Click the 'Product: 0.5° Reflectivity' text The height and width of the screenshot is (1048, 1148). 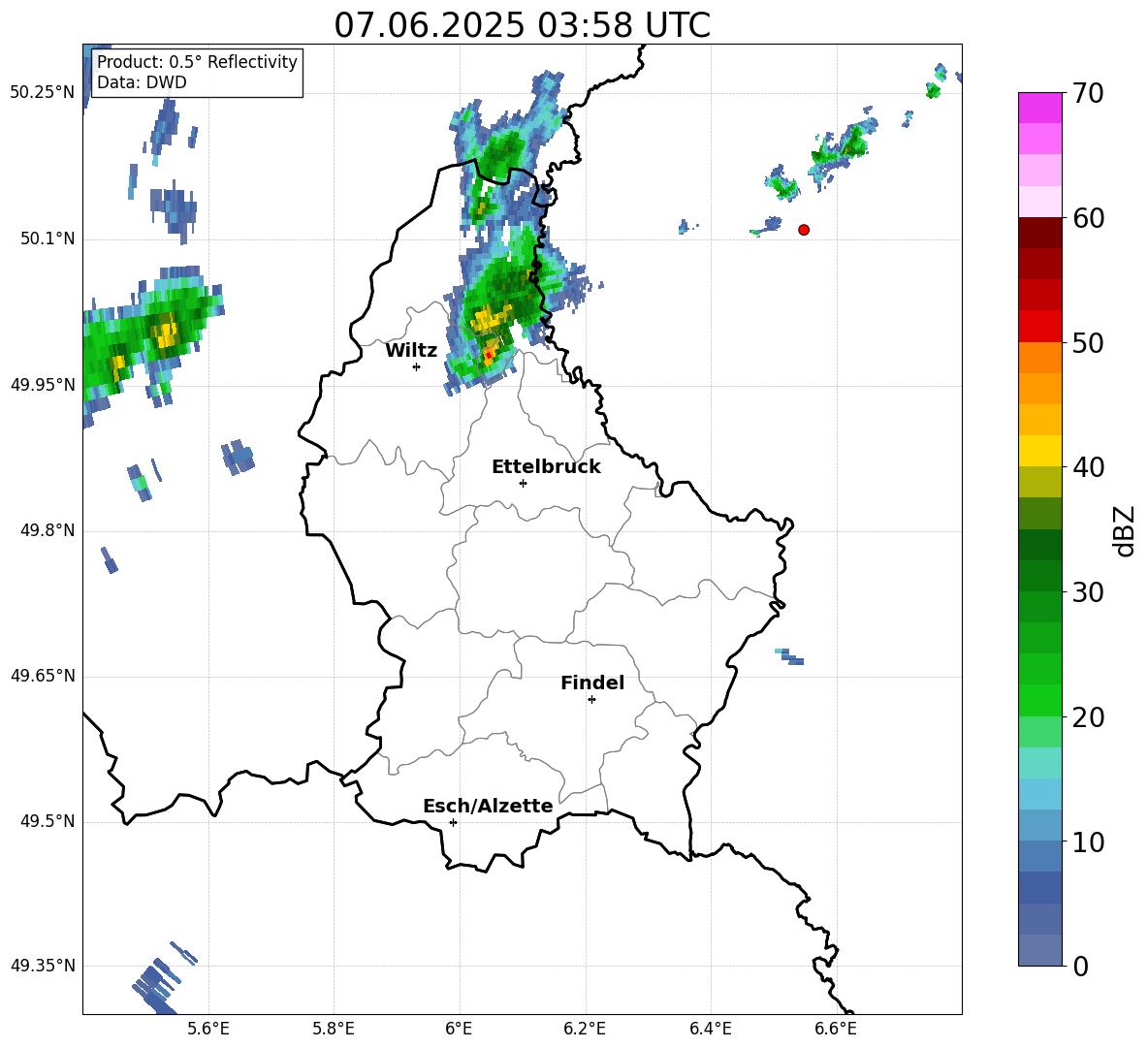pyautogui.click(x=197, y=61)
